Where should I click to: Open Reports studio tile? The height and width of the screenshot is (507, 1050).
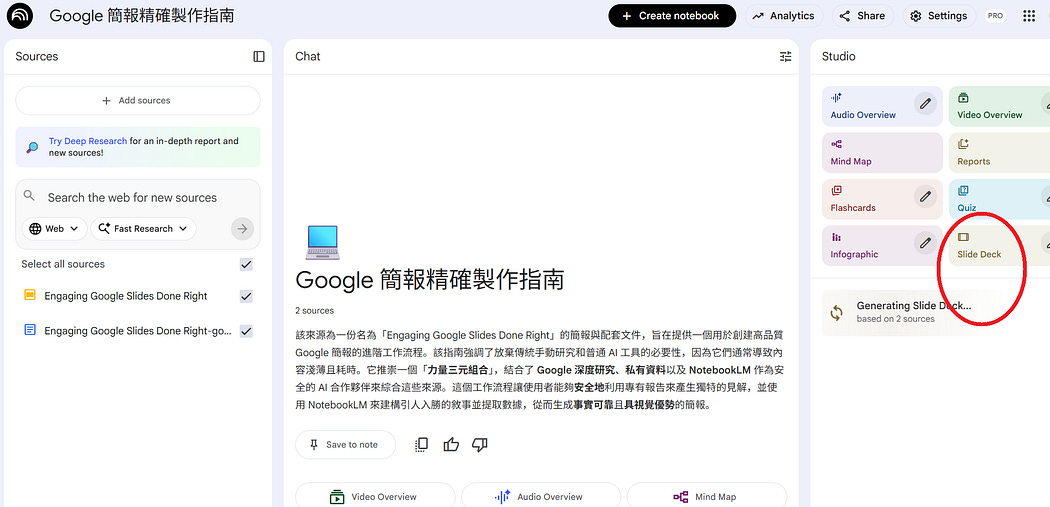999,153
